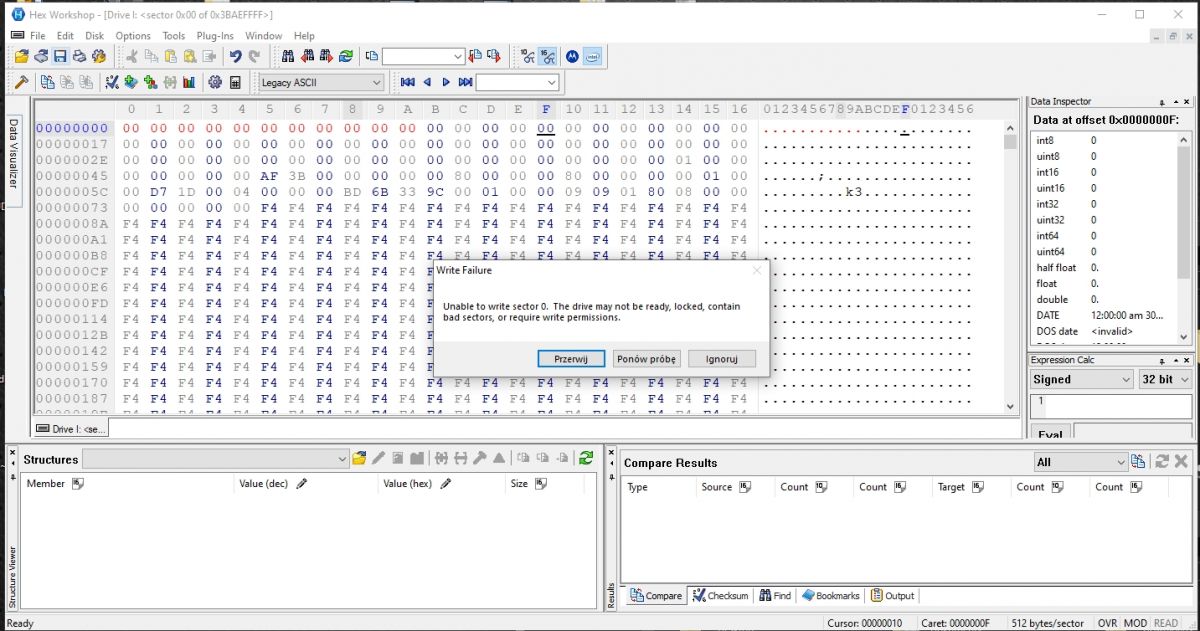Screen dimensions: 1200x631
Task: Switch to the Bookmarks tab
Action: [x=831, y=595]
